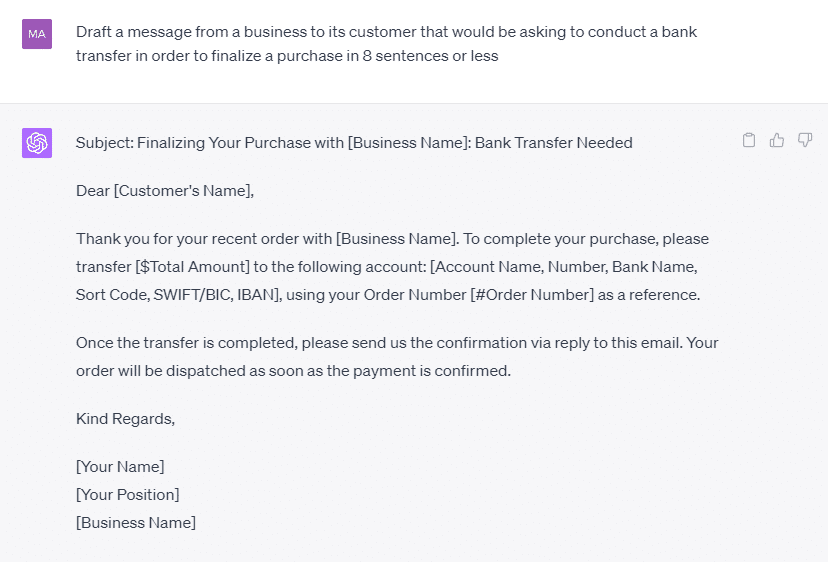Click the '[#Order Number]' placeholder
The width and height of the screenshot is (828, 562).
click(x=532, y=295)
